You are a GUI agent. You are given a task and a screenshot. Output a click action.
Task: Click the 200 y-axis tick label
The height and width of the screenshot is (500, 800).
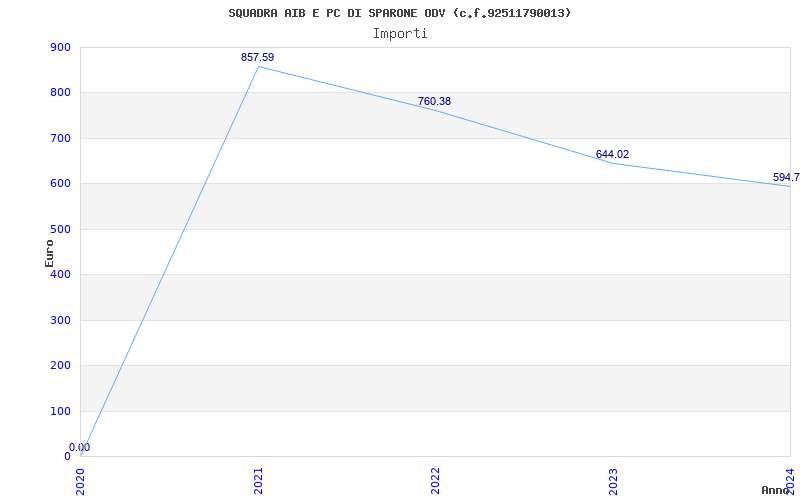coord(60,366)
